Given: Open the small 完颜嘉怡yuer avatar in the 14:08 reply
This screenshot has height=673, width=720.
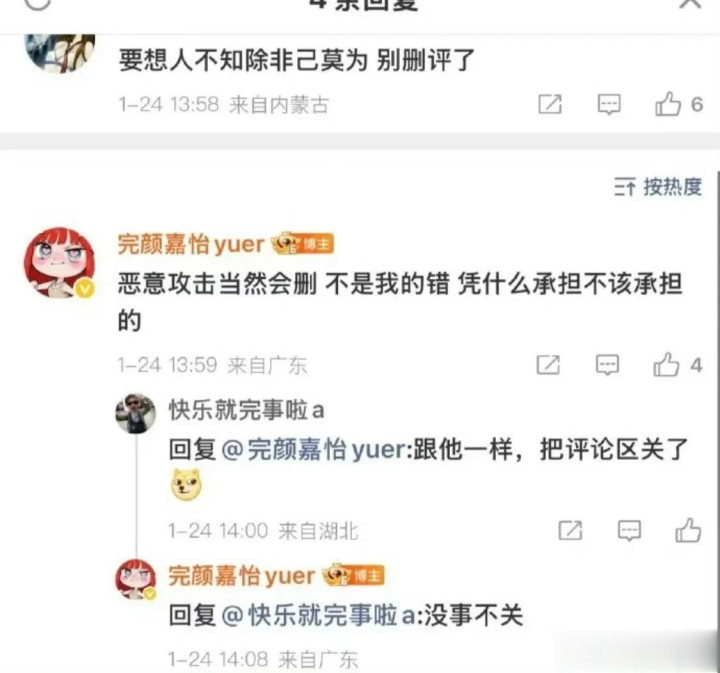Looking at the screenshot, I should (x=135, y=579).
